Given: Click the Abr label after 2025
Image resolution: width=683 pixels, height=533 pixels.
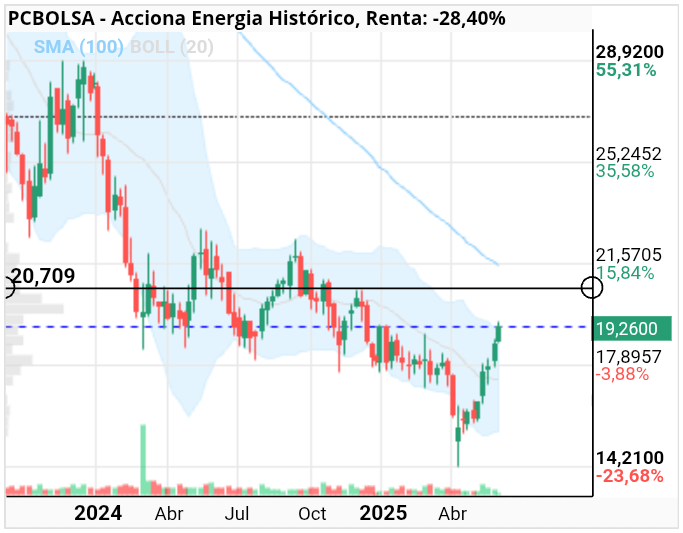Looking at the screenshot, I should pyautogui.click(x=453, y=514).
